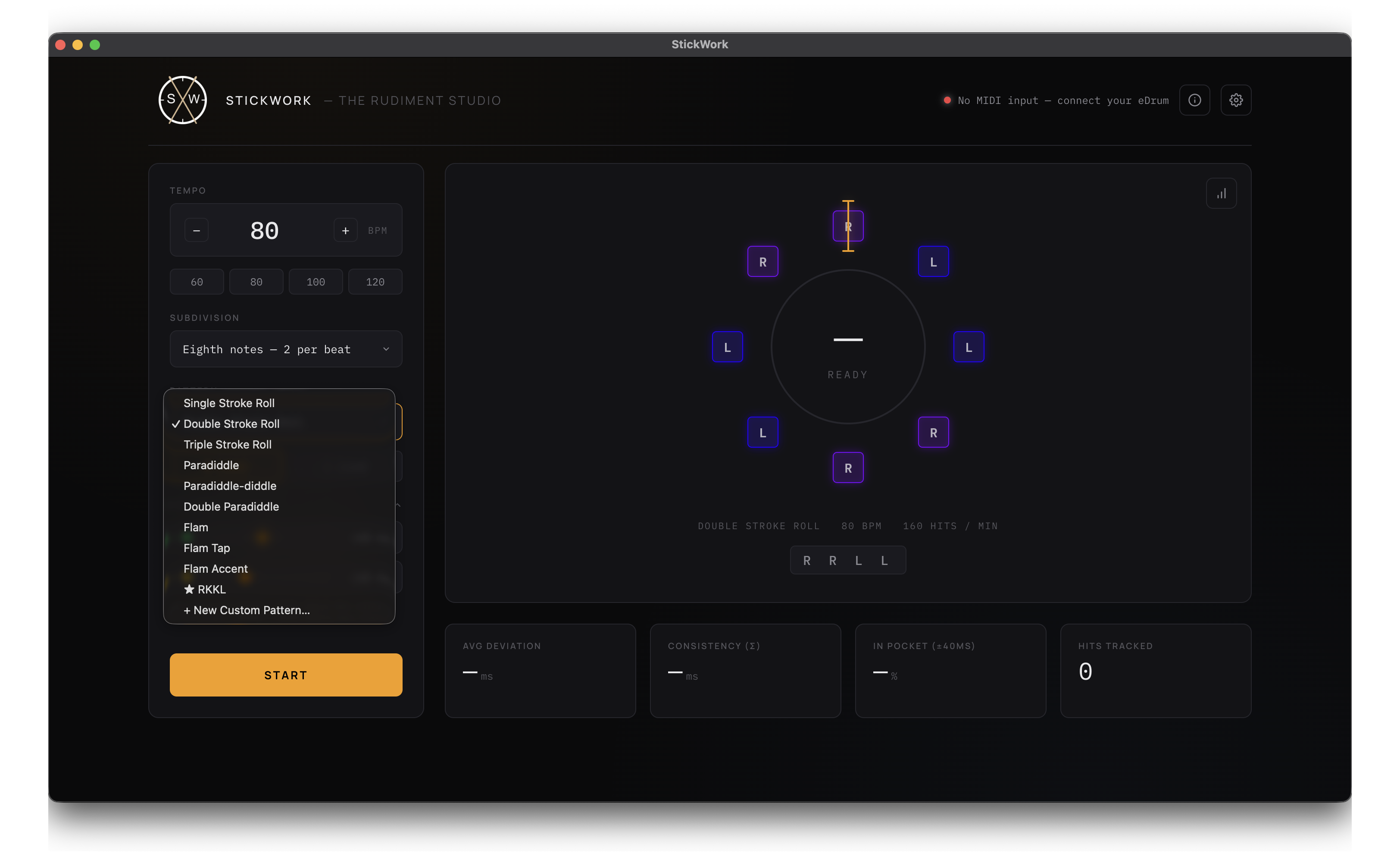Open the info icon button
Image resolution: width=1400 pixels, height=866 pixels.
(x=1194, y=100)
